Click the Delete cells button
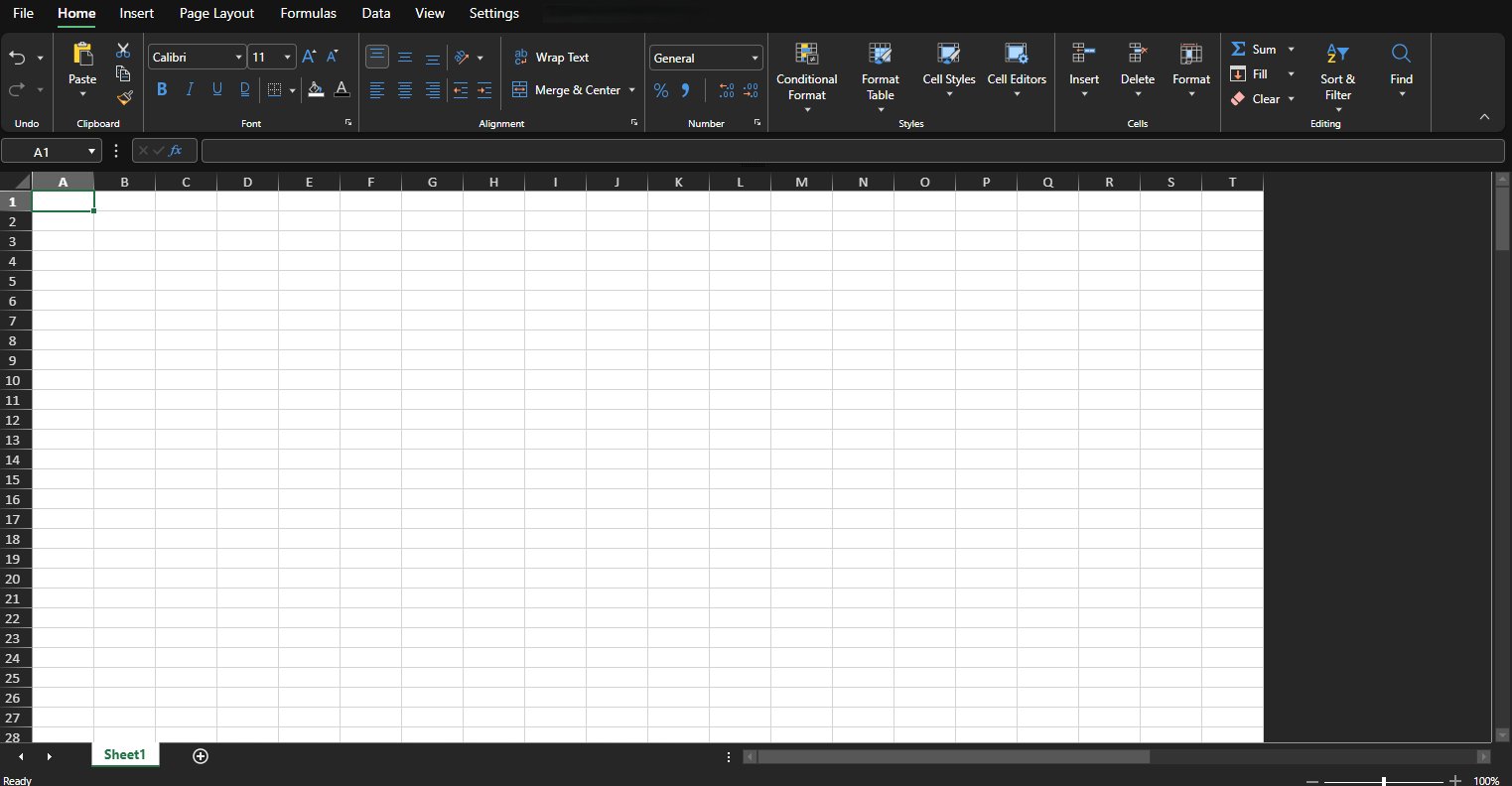1512x786 pixels. pos(1138,70)
